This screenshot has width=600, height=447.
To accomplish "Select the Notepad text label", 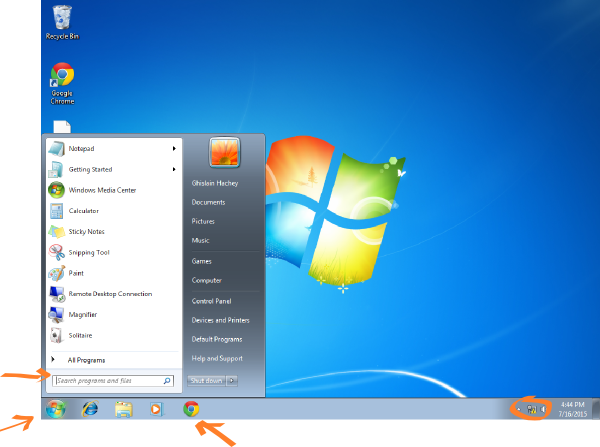I will (x=82, y=148).
